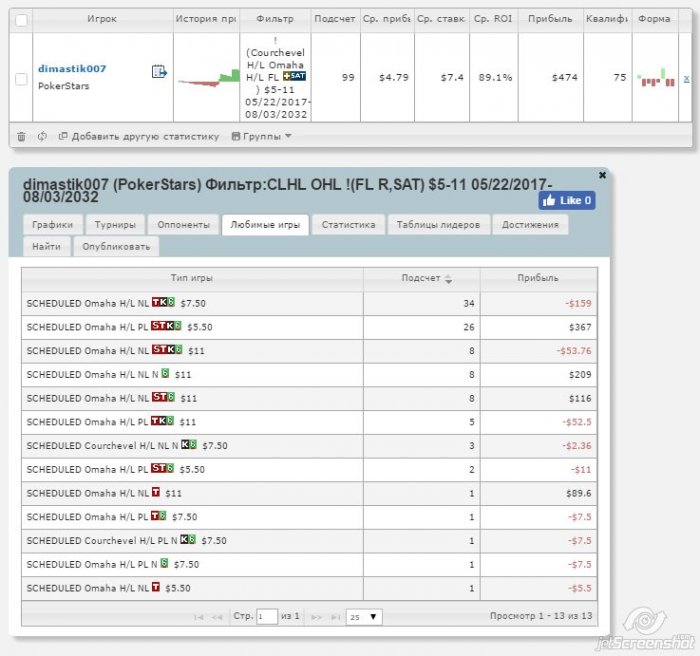
Task: Click the trash delete icon below player row
Action: 21,136
